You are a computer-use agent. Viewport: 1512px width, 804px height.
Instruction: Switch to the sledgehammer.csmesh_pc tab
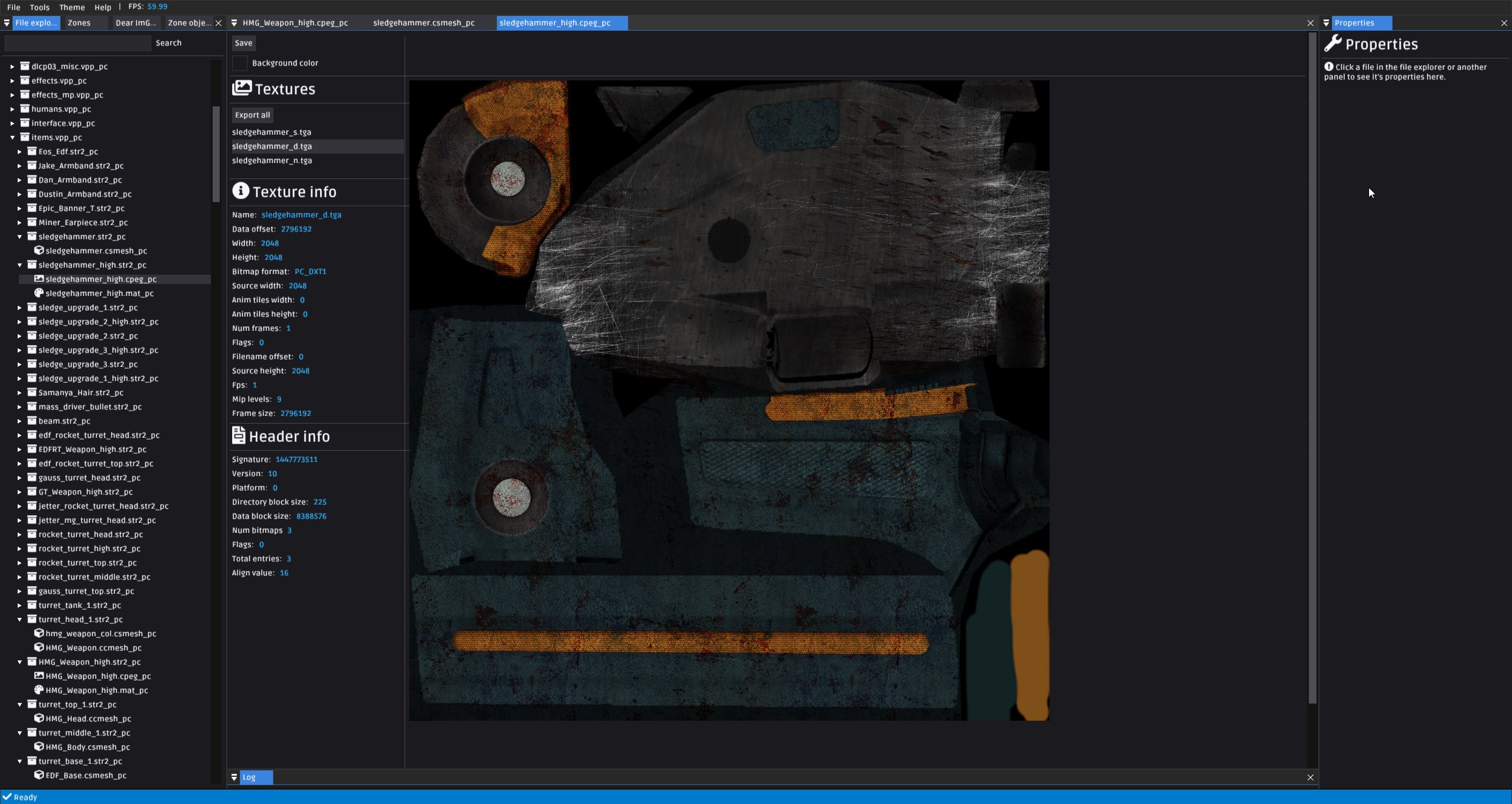pos(423,23)
